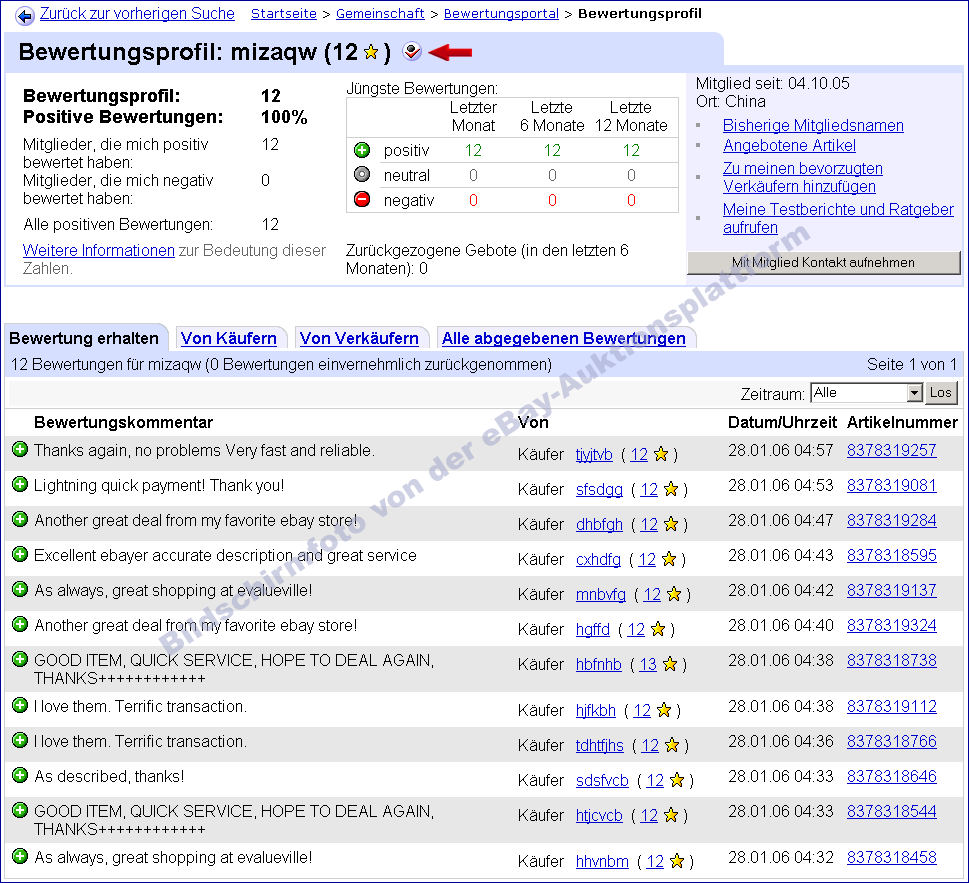The width and height of the screenshot is (969, 883).
Task: Click the star icon next to buyer hhvnbm
Action: click(x=677, y=861)
